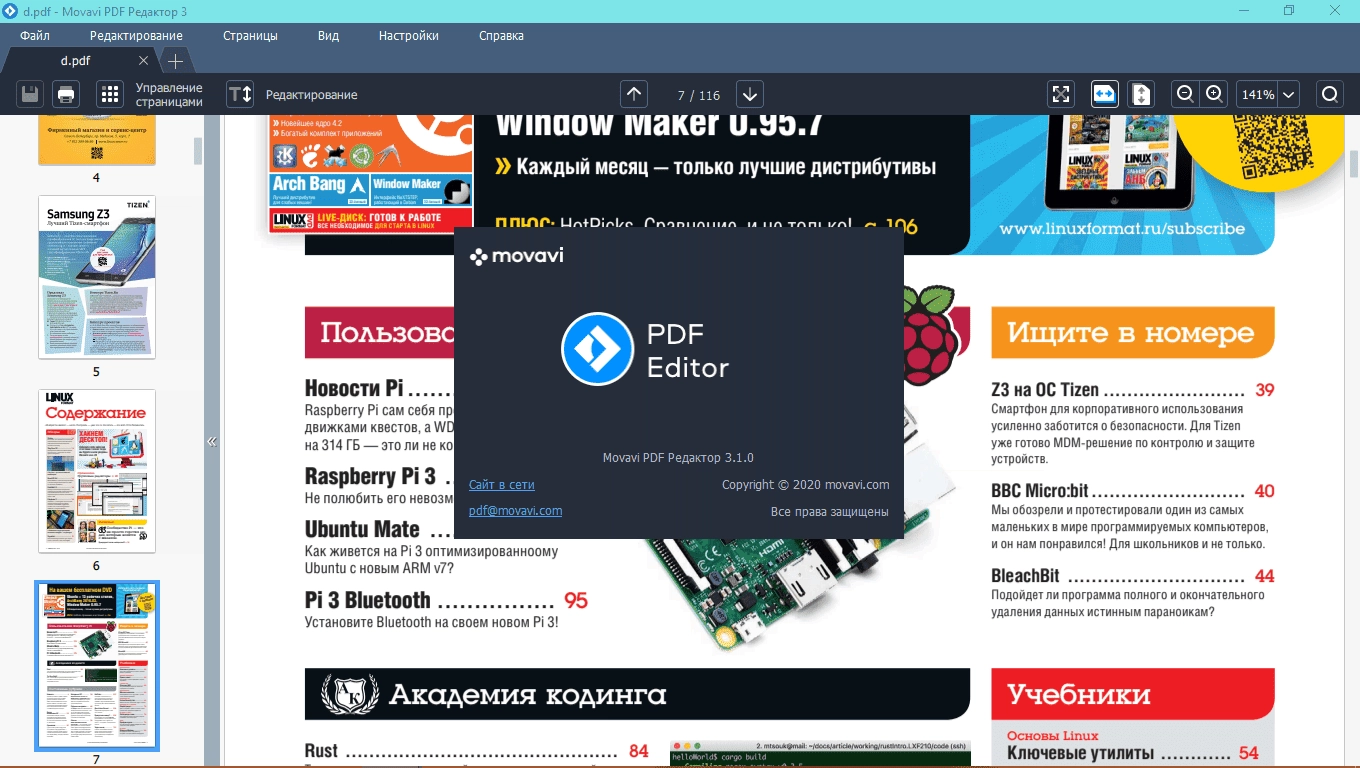Screen dimensions: 1360x768
Task: Add a new tab with plus button
Action: pos(174,61)
